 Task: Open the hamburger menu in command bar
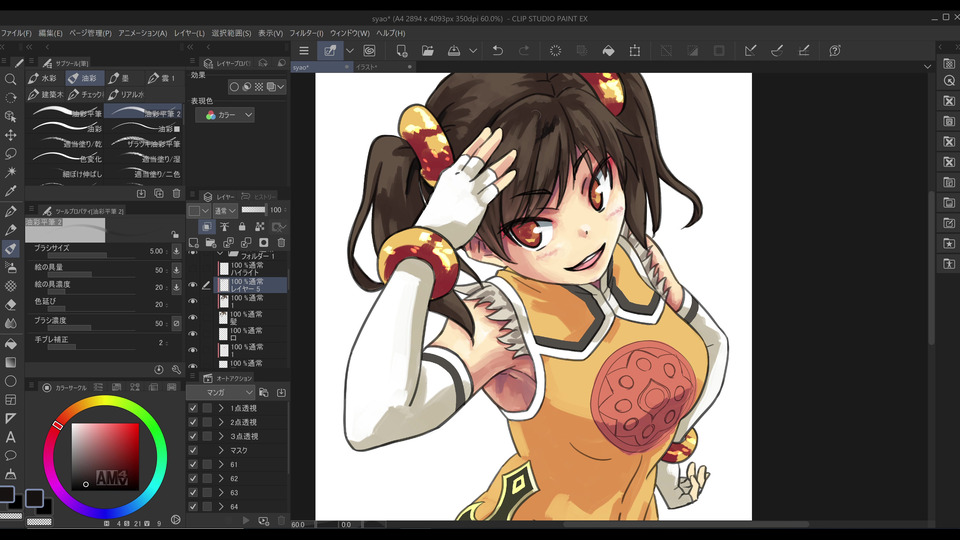click(304, 51)
